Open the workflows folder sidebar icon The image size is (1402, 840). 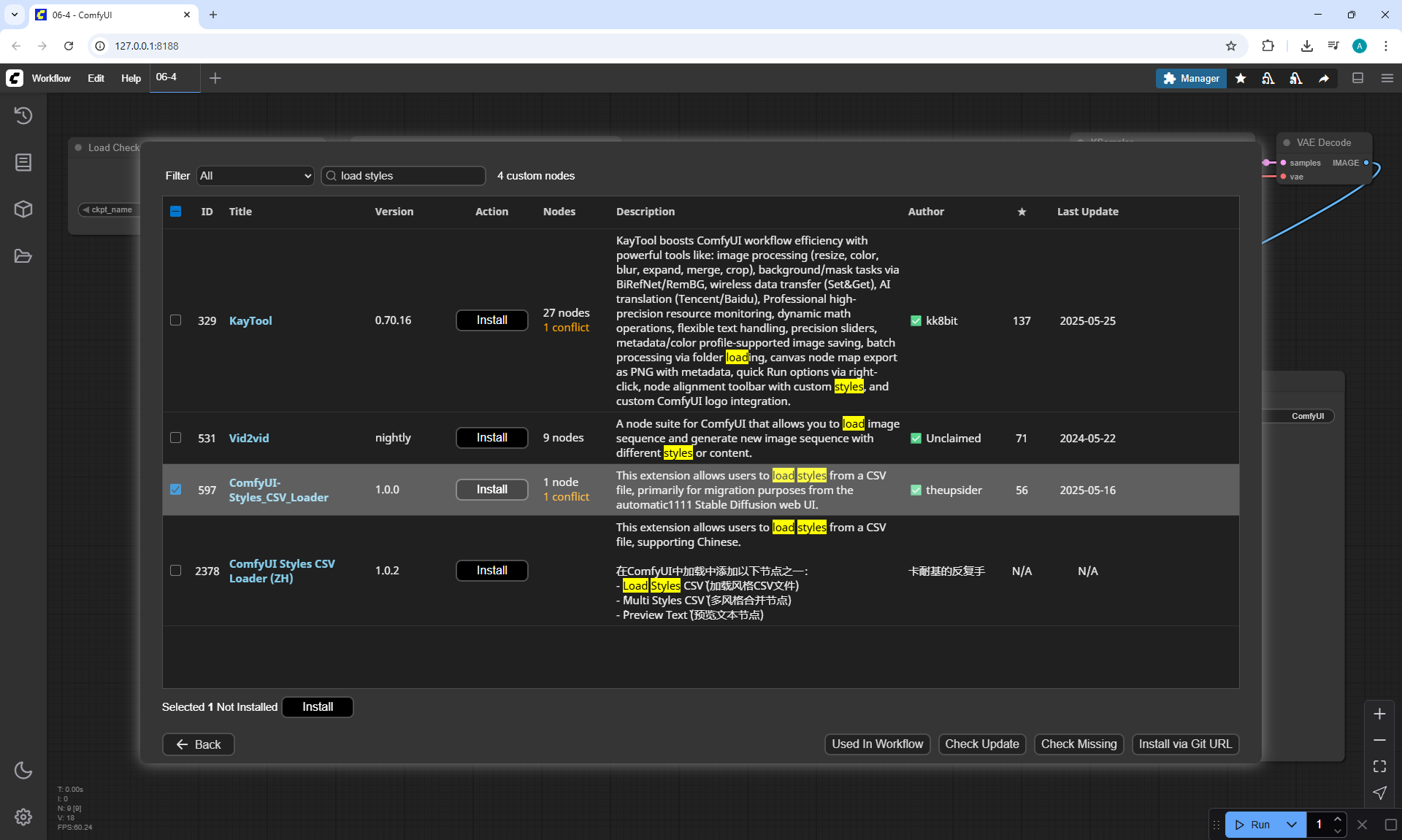coord(23,256)
